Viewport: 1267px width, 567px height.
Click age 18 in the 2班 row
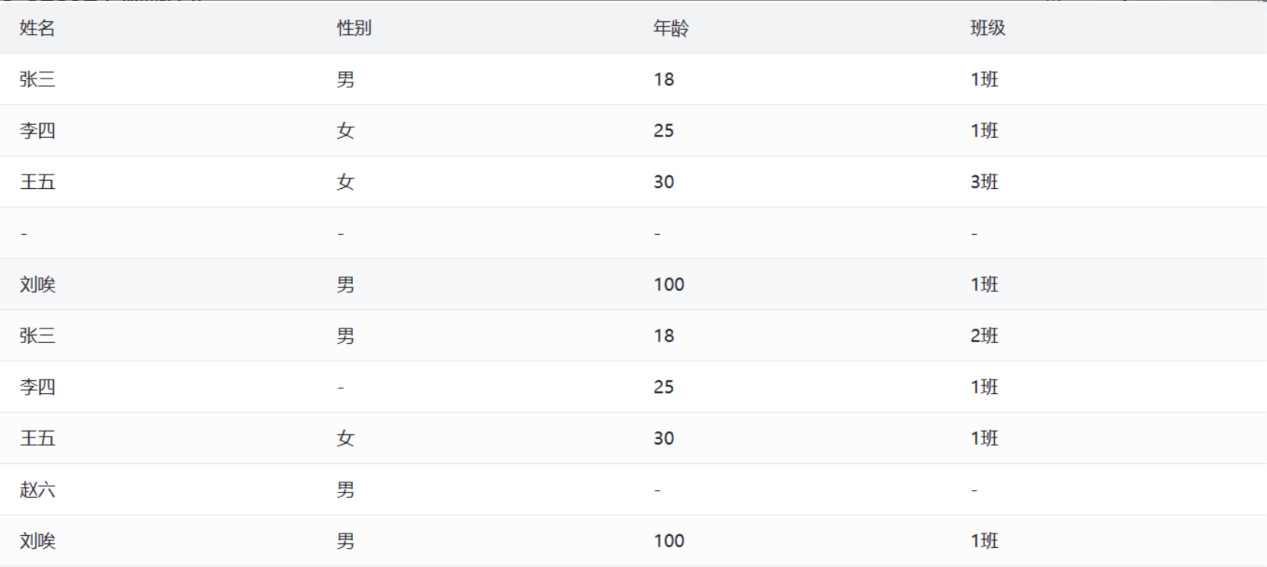pyautogui.click(x=664, y=336)
